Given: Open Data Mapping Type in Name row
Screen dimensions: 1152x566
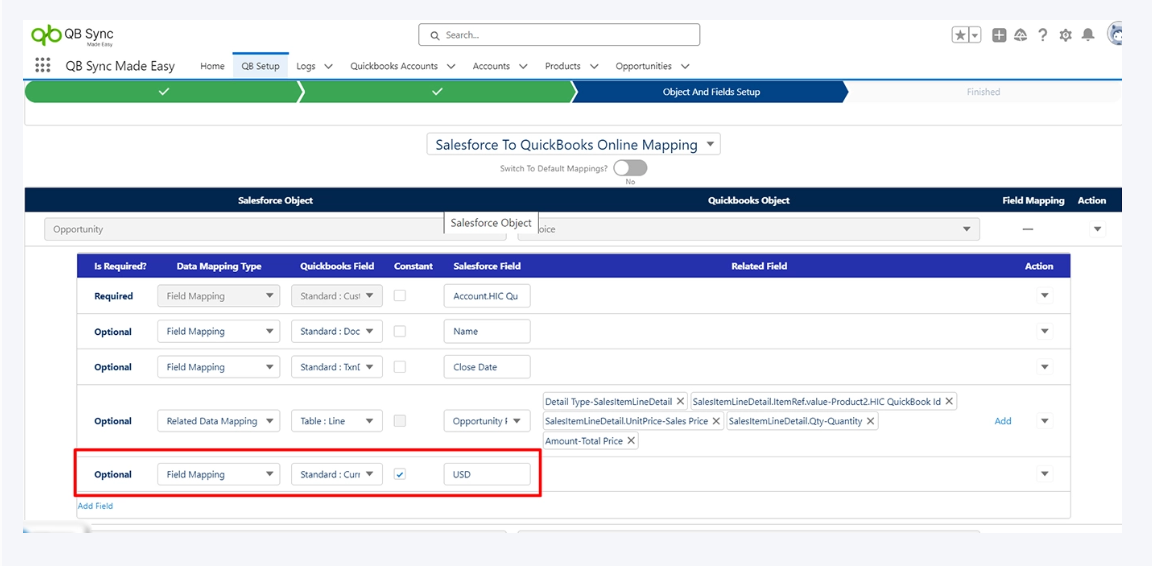Looking at the screenshot, I should [x=218, y=332].
